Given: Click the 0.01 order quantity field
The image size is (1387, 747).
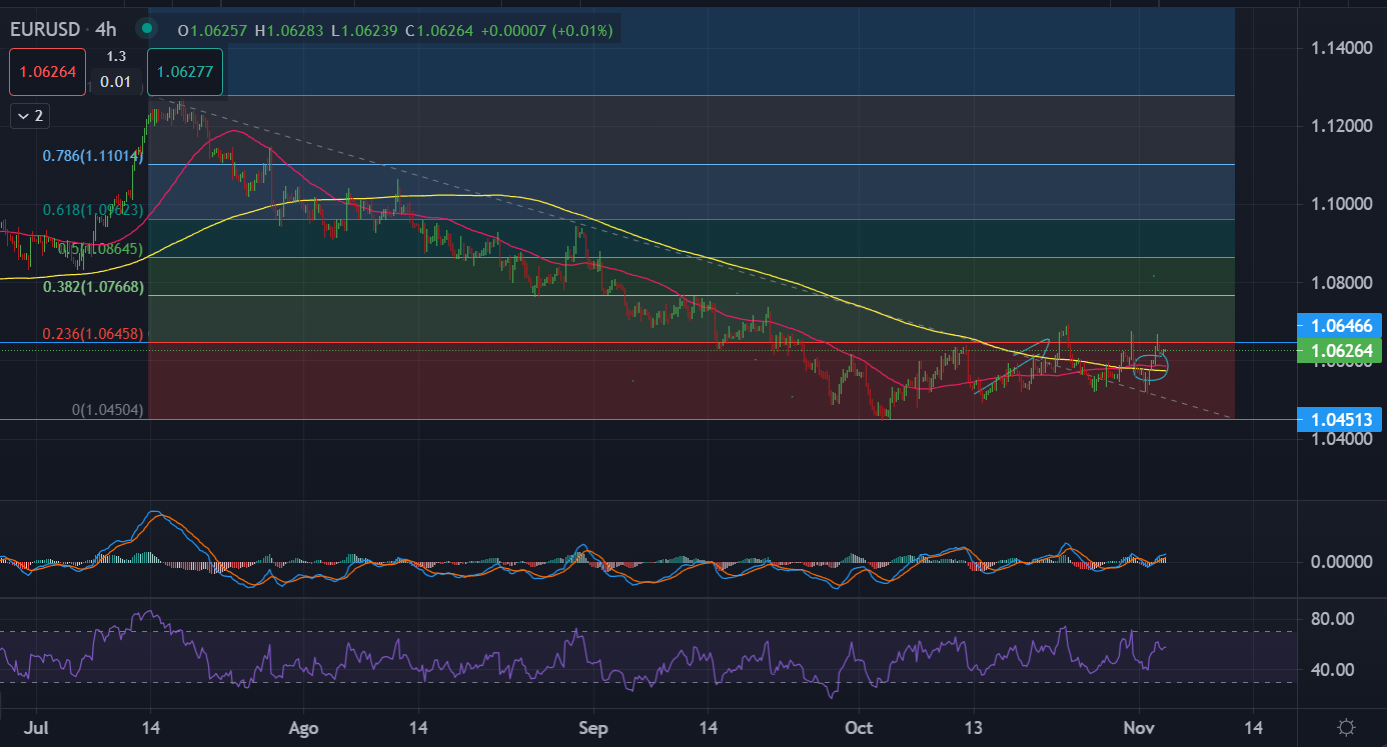Looking at the screenshot, I should 116,81.
